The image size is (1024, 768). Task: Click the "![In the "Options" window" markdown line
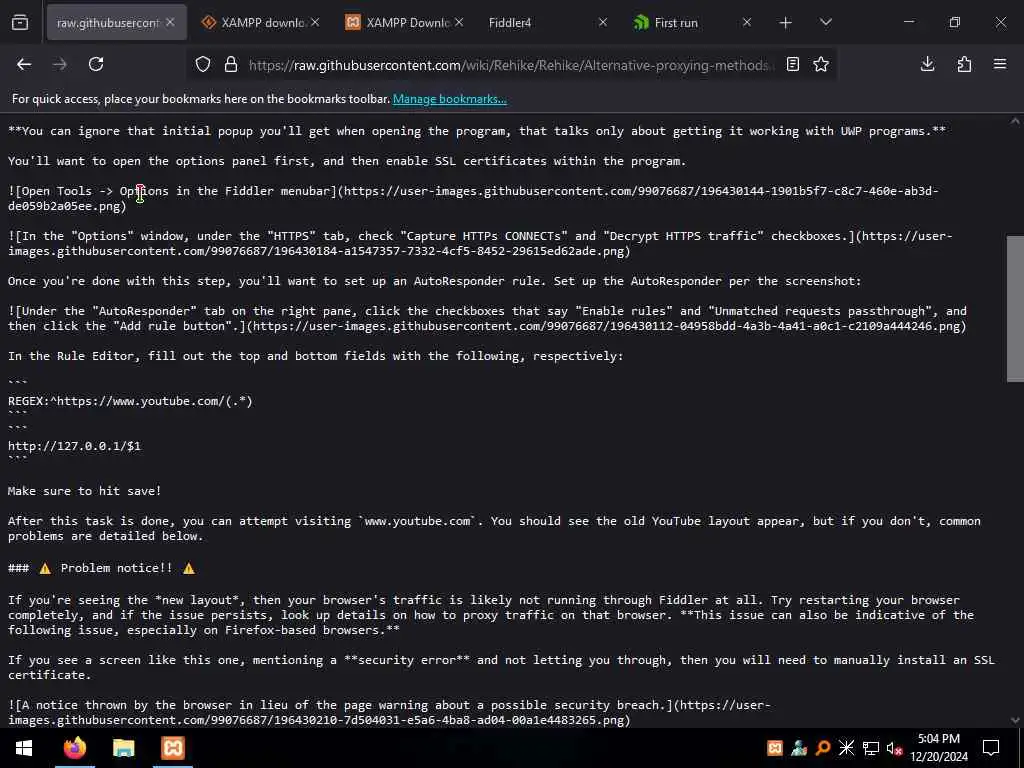pyautogui.click(x=480, y=244)
